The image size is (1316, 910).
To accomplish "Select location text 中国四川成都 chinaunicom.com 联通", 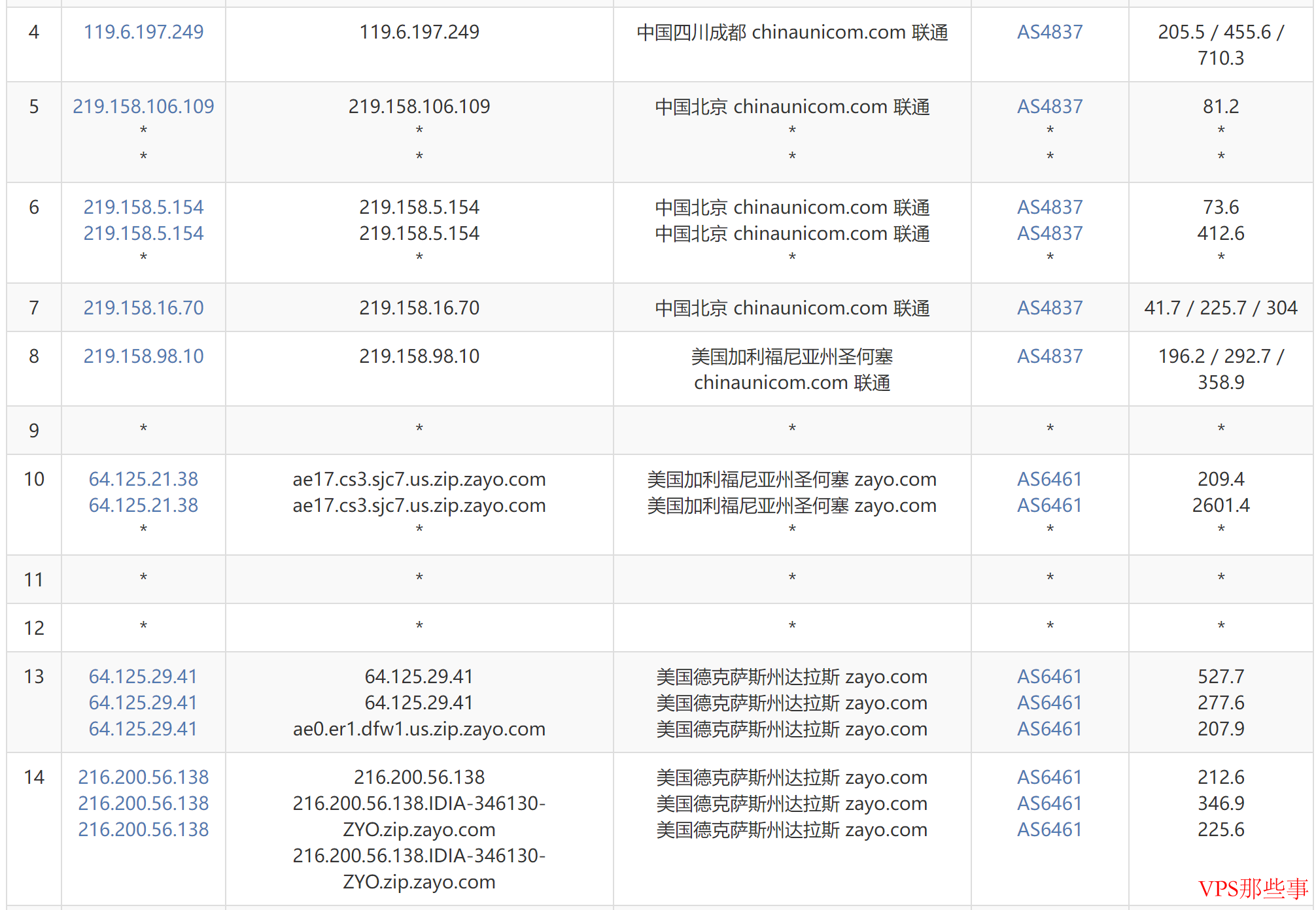I will click(x=792, y=32).
